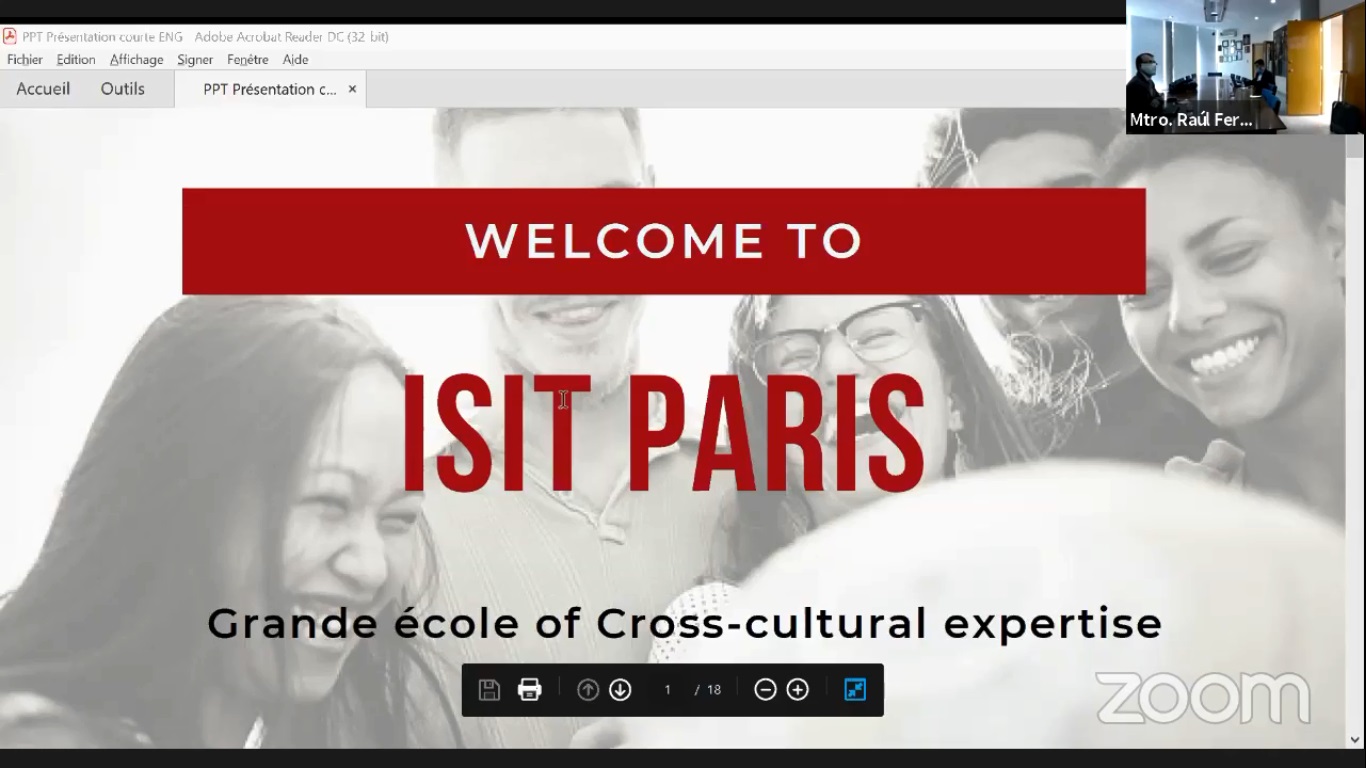This screenshot has width=1366, height=768.
Task: Open the Edition menu
Action: click(76, 60)
